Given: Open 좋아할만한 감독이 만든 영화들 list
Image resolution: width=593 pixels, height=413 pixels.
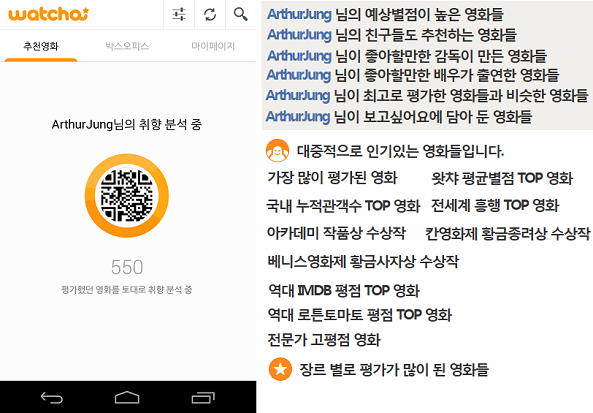Looking at the screenshot, I should coord(407,56).
